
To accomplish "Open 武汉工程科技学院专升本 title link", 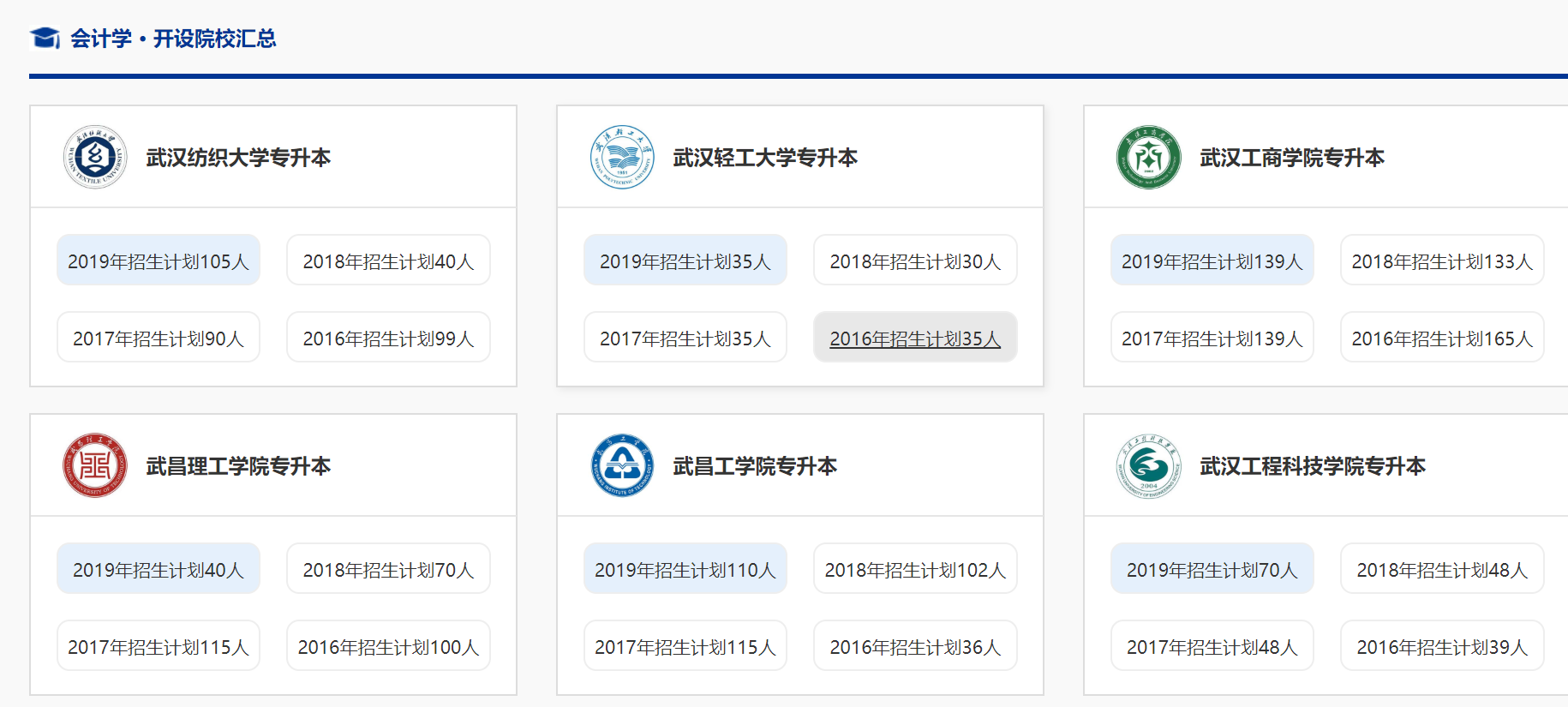I will click(x=1313, y=466).
